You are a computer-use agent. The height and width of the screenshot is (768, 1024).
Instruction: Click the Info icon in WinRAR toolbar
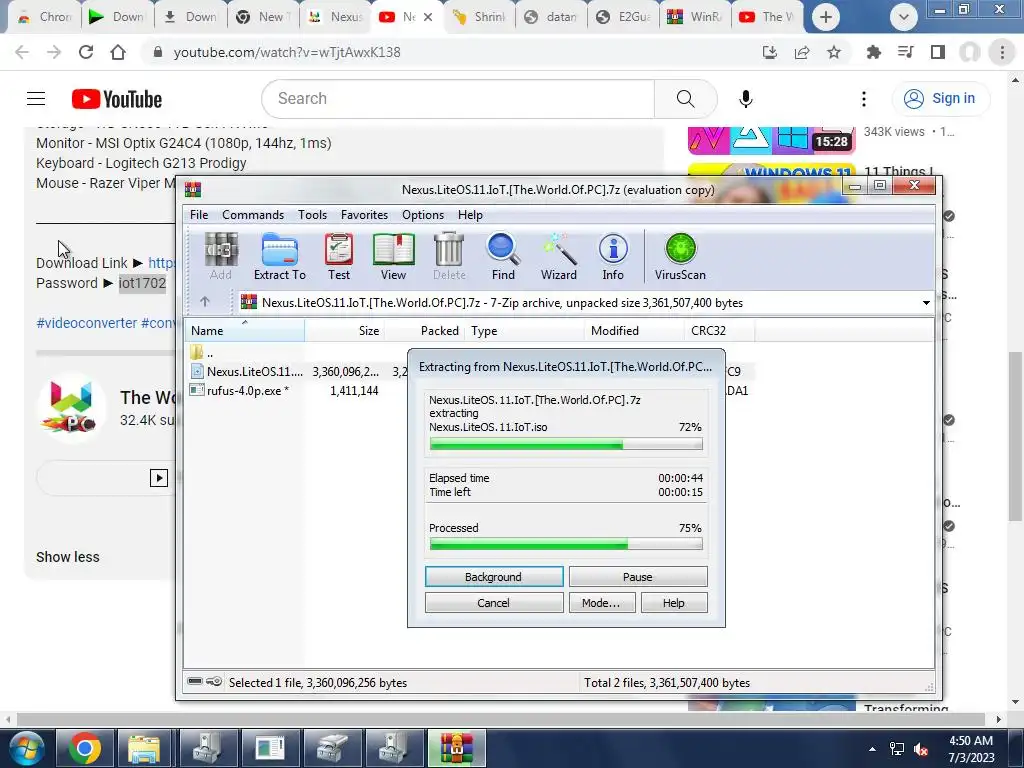(x=613, y=256)
